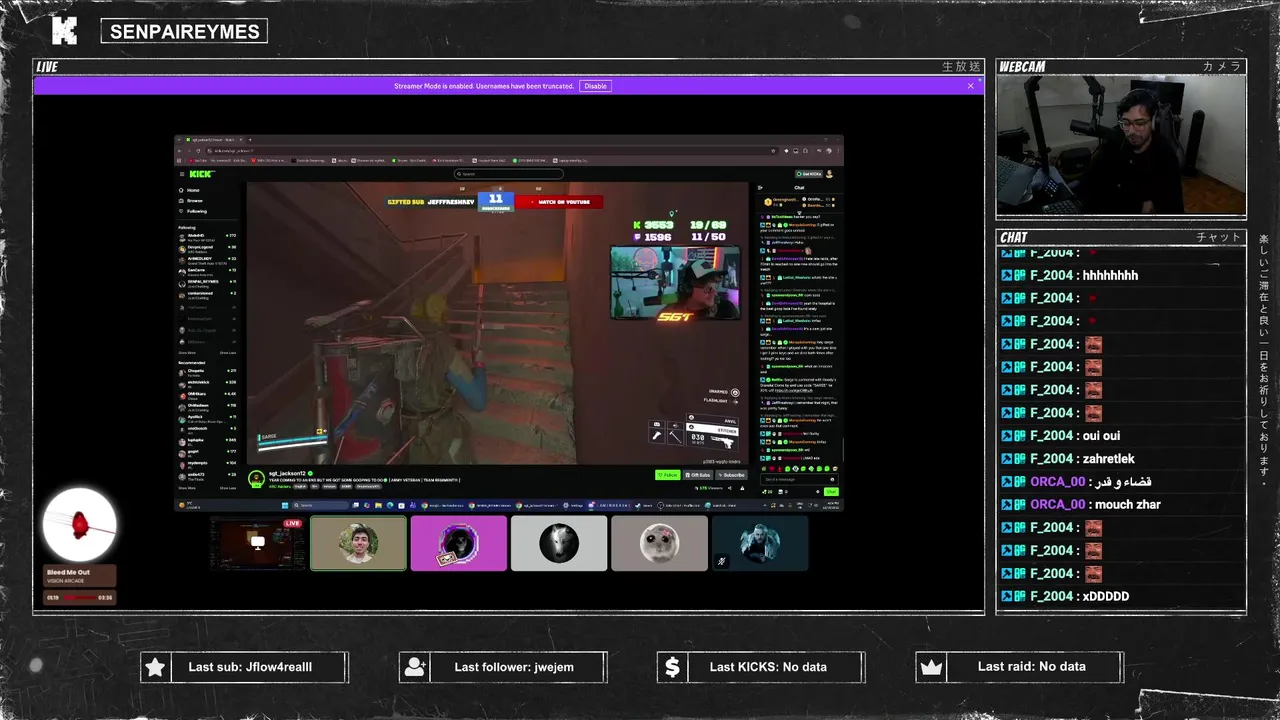Select the bearded man participant tile

point(759,543)
